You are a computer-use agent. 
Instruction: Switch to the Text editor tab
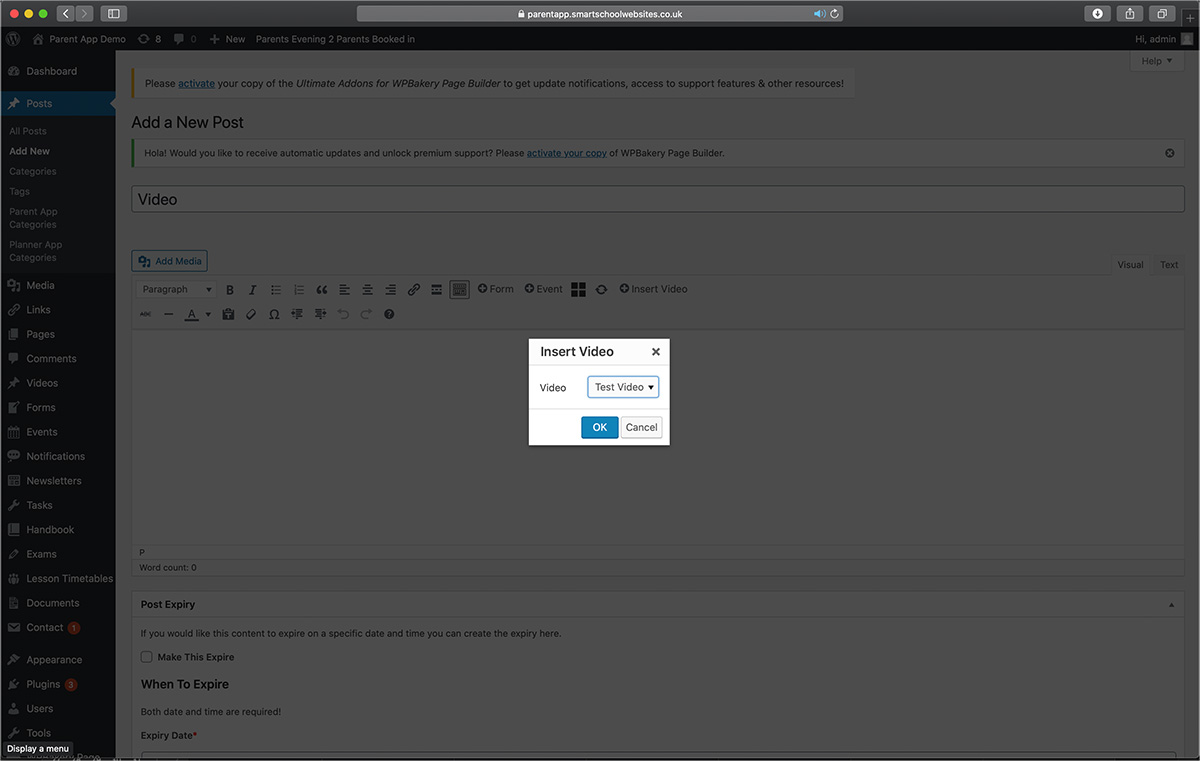tap(1168, 265)
